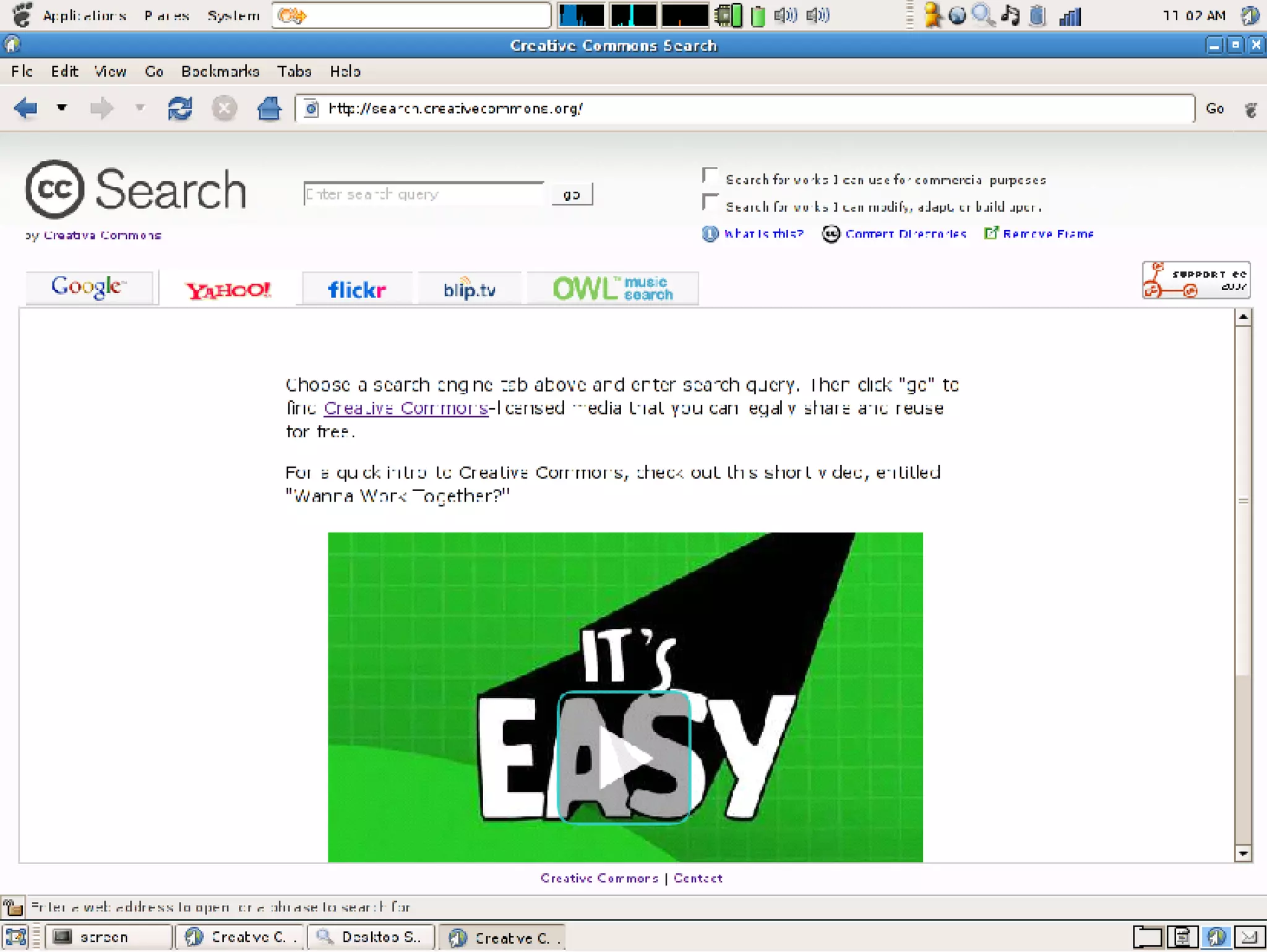
Task: Open the Bookmarks menu
Action: (220, 72)
